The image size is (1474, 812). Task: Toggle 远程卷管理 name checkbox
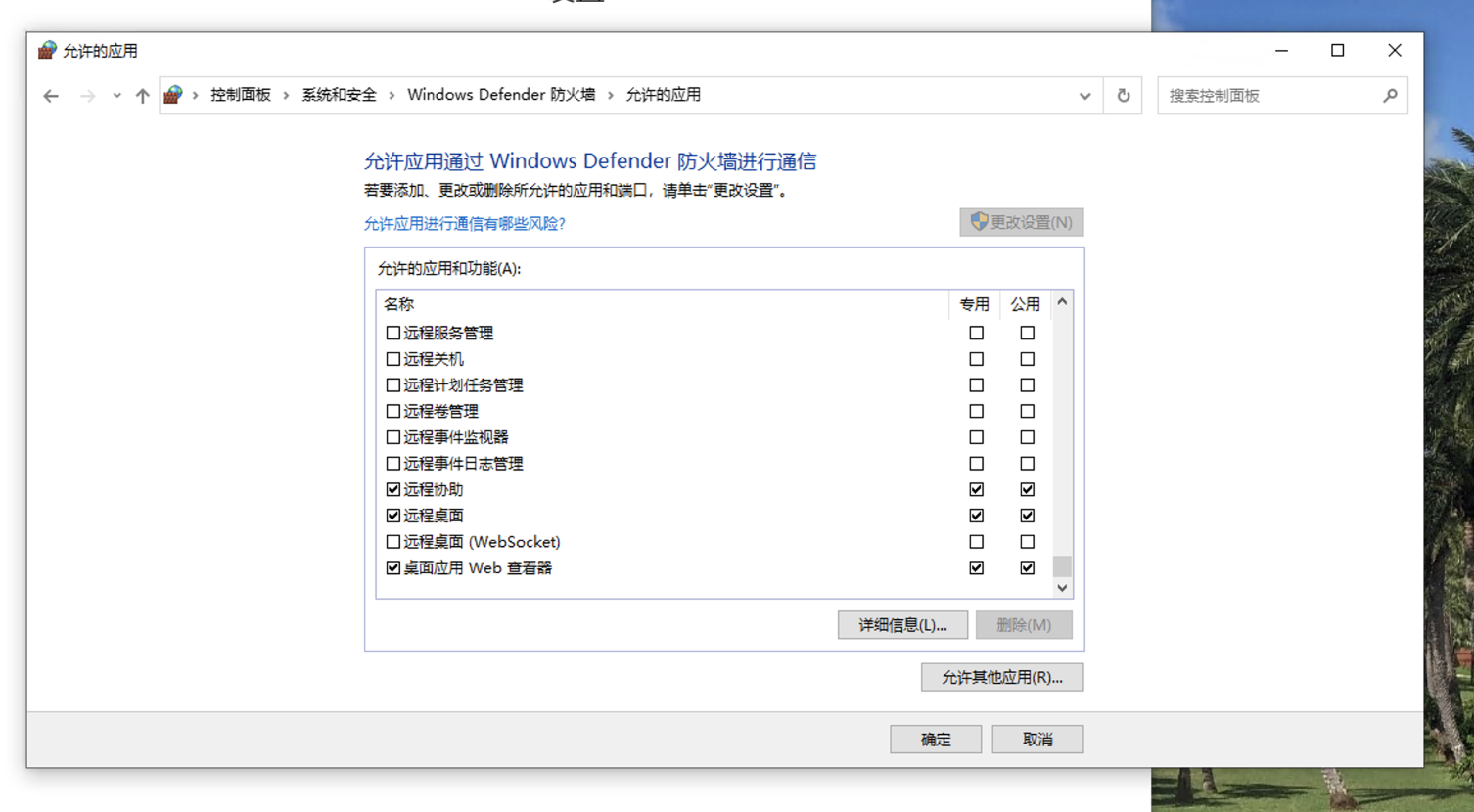(x=393, y=412)
